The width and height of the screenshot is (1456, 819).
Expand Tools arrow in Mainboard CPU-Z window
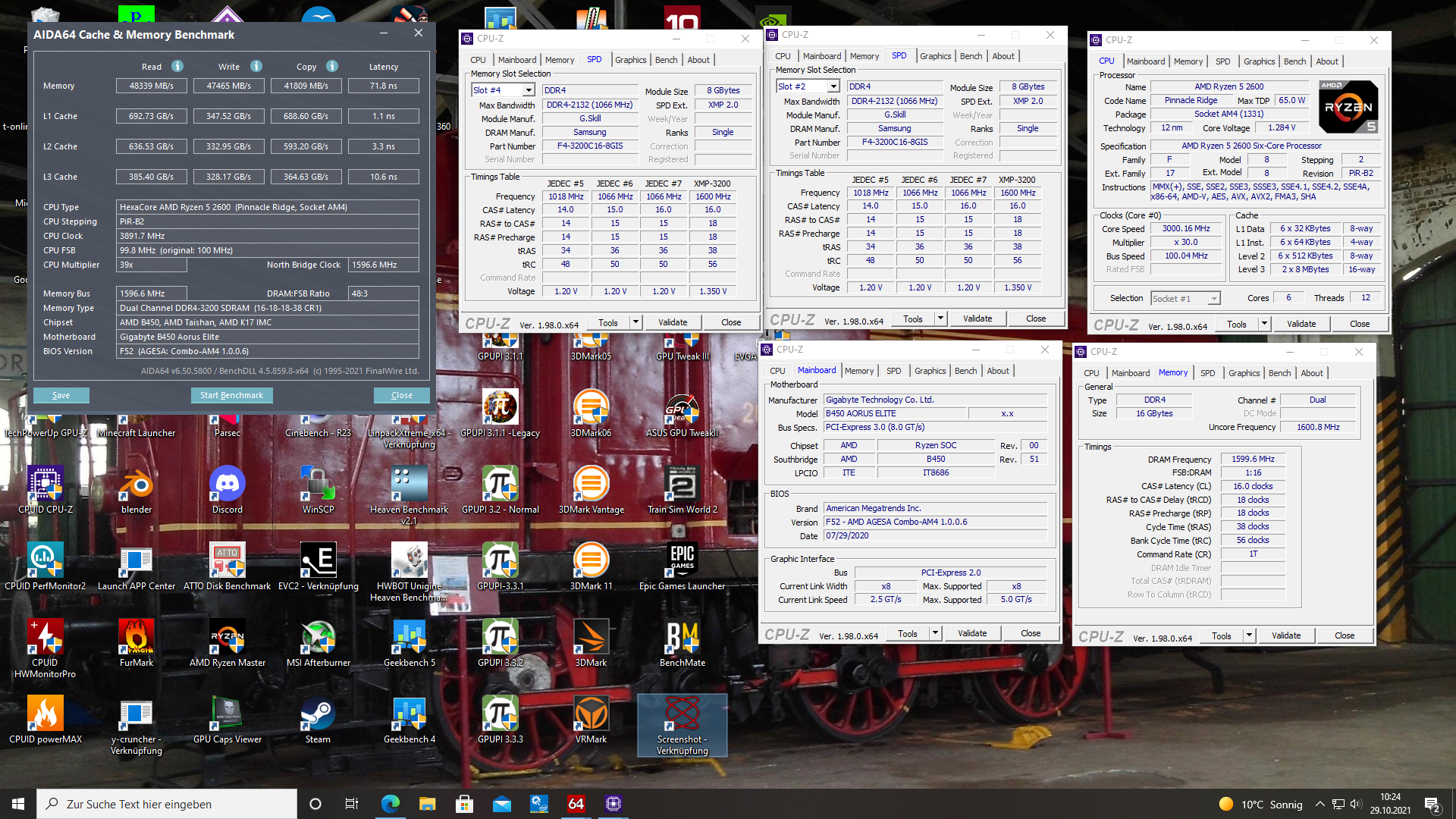click(x=935, y=633)
